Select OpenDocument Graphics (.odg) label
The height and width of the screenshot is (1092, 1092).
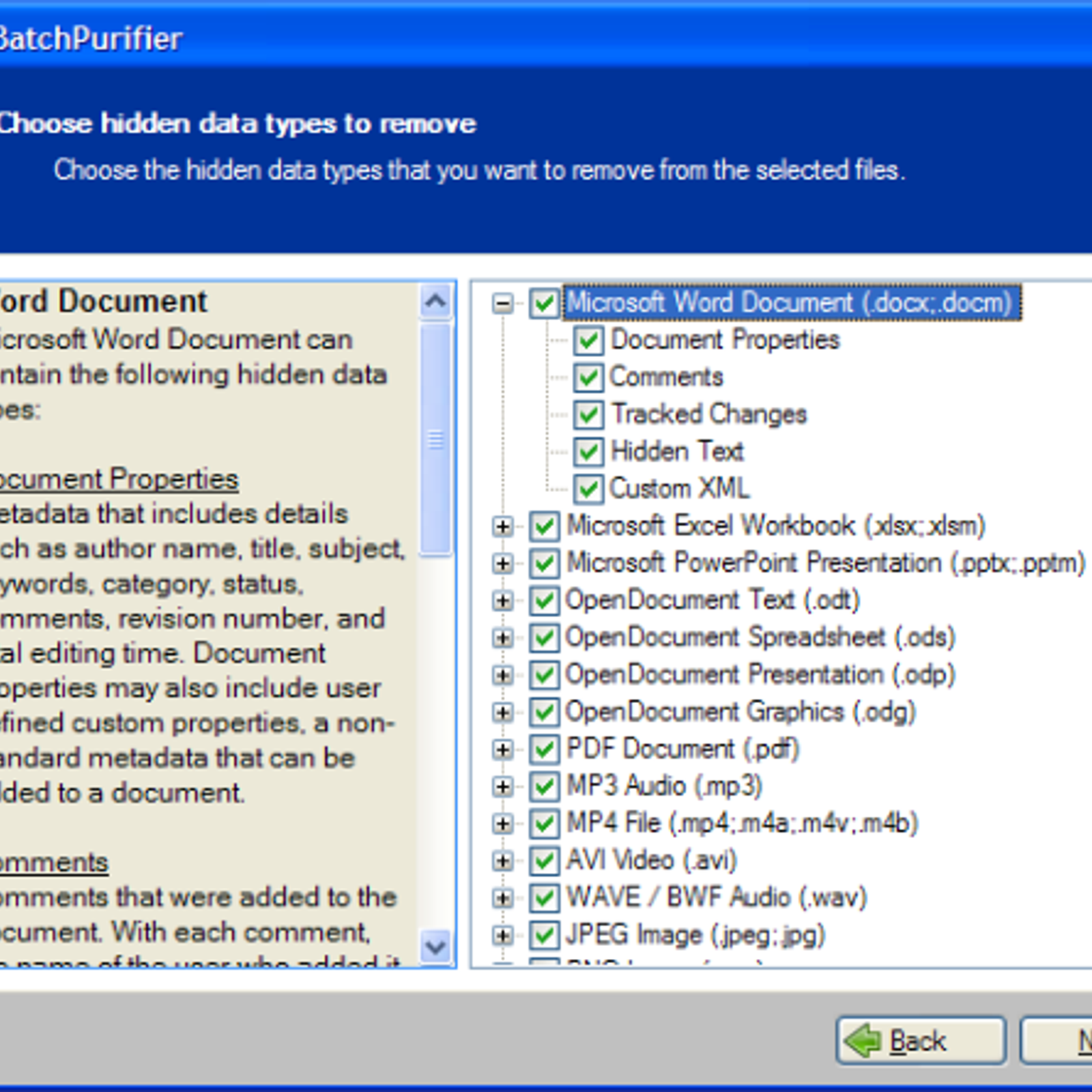click(741, 712)
